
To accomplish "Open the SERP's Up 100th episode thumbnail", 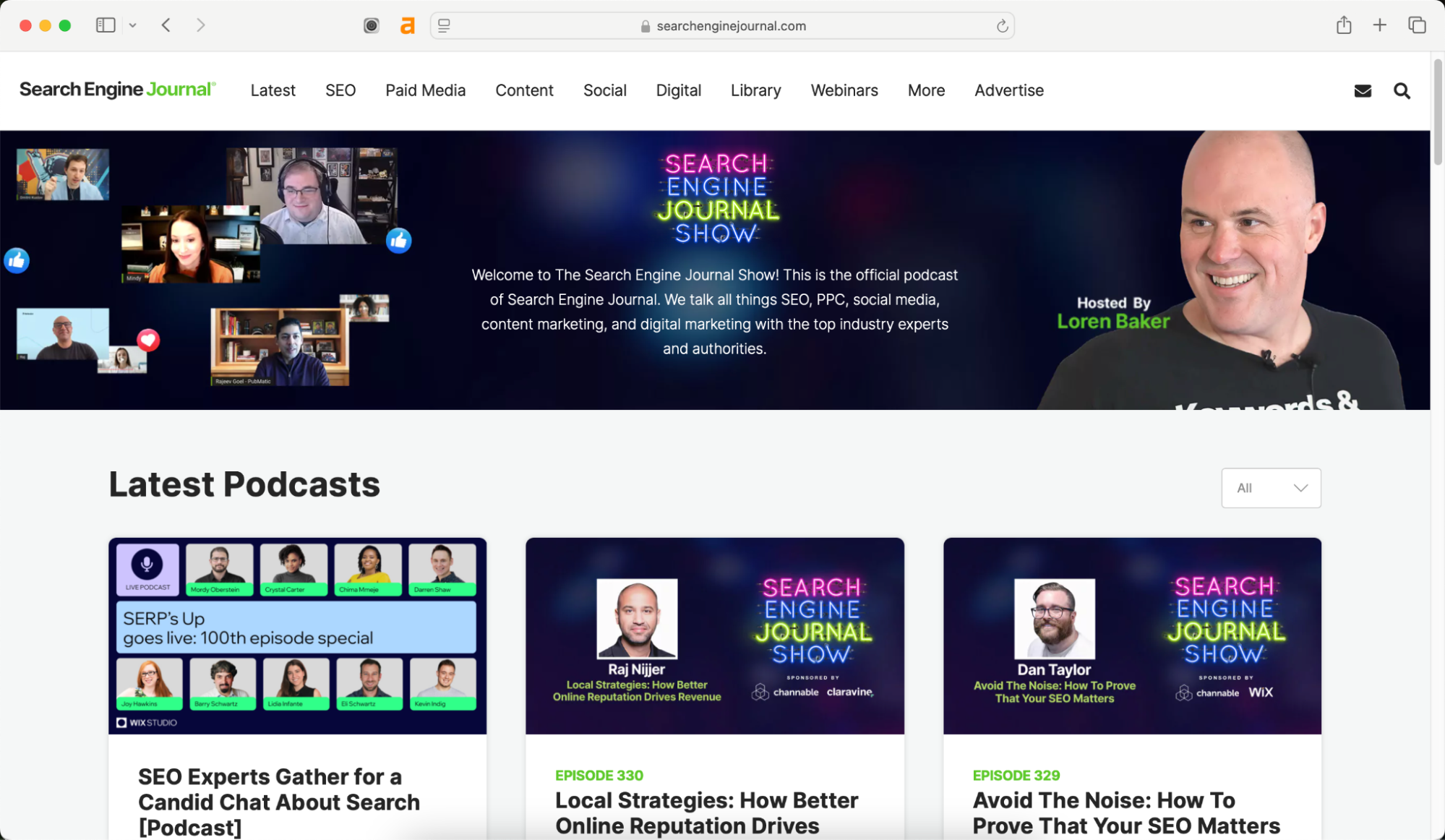I will click(x=297, y=635).
